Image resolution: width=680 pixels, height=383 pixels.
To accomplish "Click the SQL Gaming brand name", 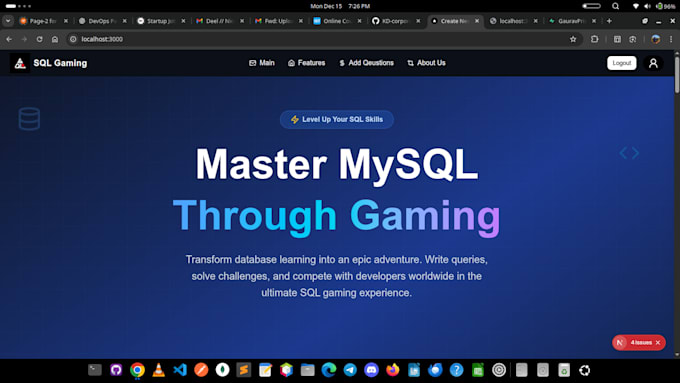I will 60,63.
